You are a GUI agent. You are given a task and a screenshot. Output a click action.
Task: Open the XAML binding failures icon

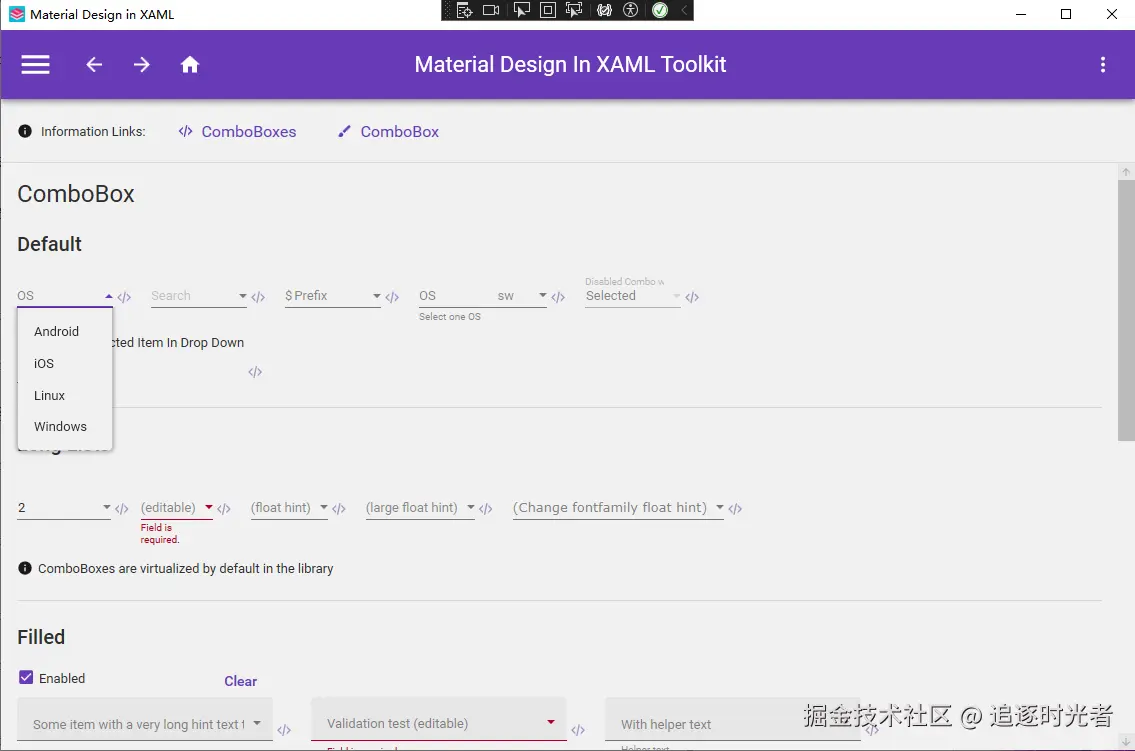coord(604,10)
